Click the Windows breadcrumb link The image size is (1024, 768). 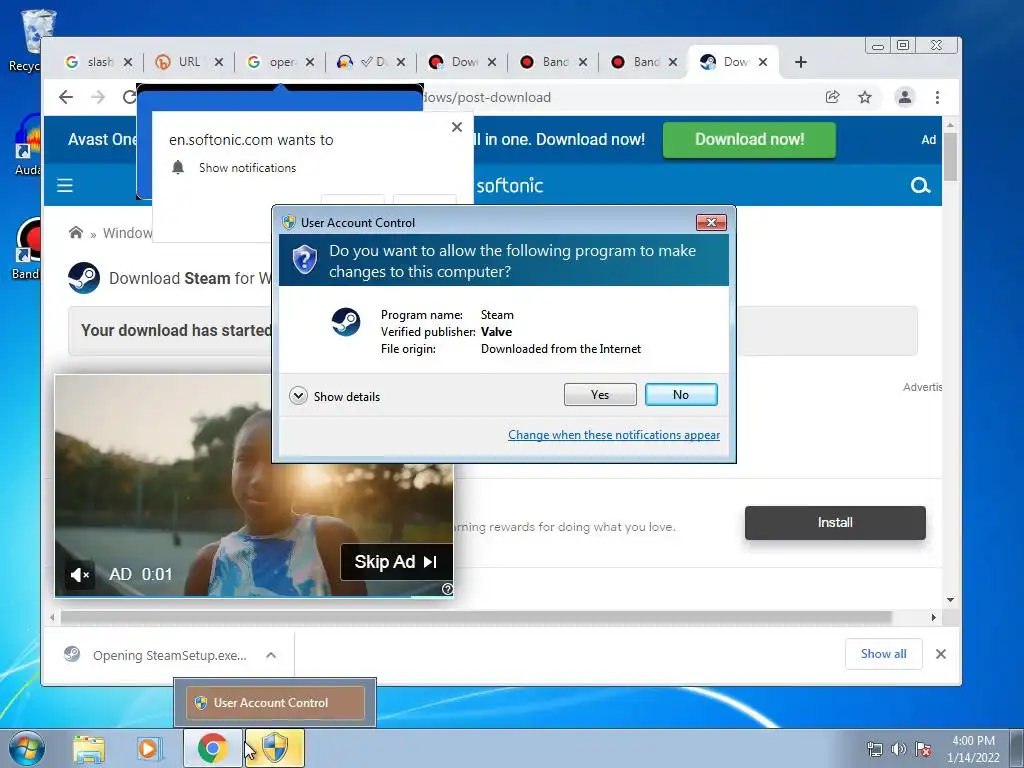tap(128, 233)
